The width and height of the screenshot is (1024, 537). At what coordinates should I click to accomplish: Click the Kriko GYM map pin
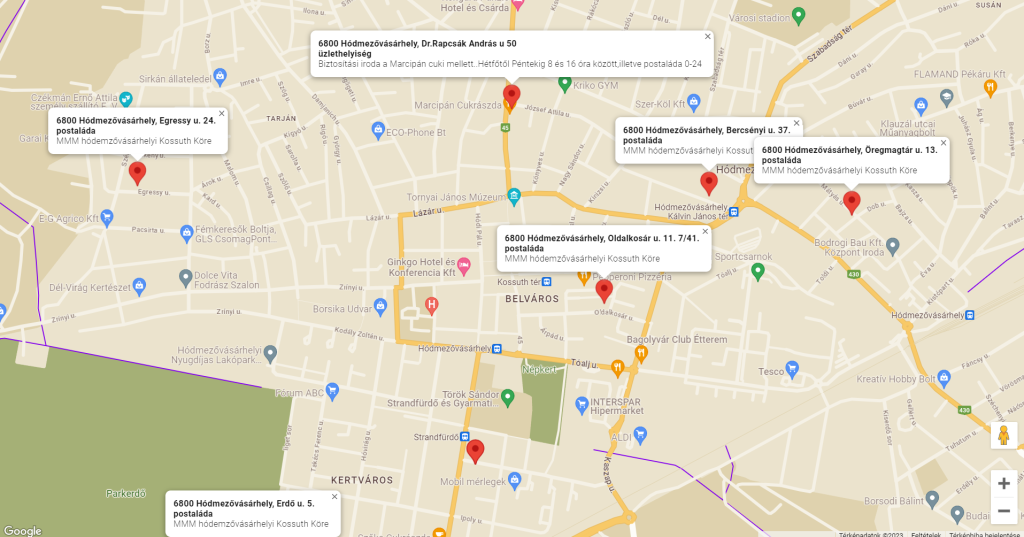tap(564, 85)
